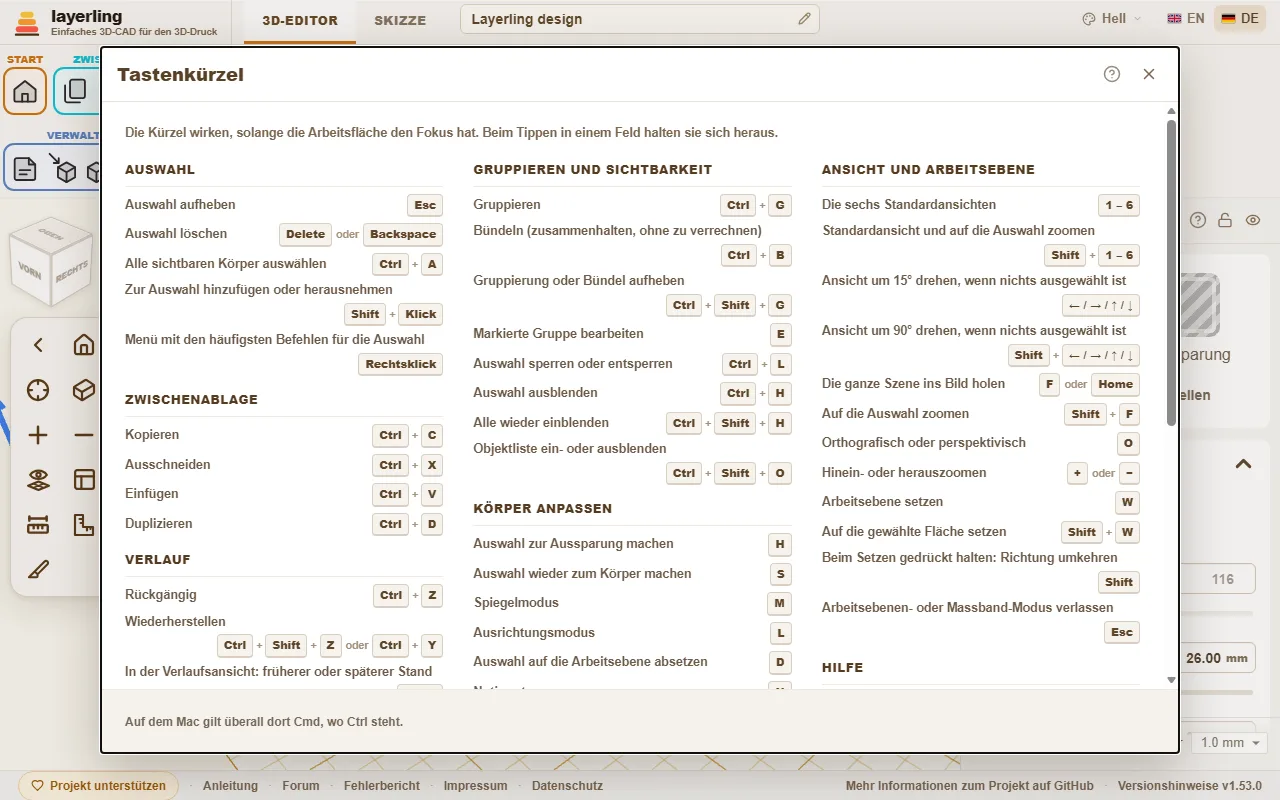Click the cube view icon in left panel
Viewport: 1280px width, 800px height.
coord(84,390)
